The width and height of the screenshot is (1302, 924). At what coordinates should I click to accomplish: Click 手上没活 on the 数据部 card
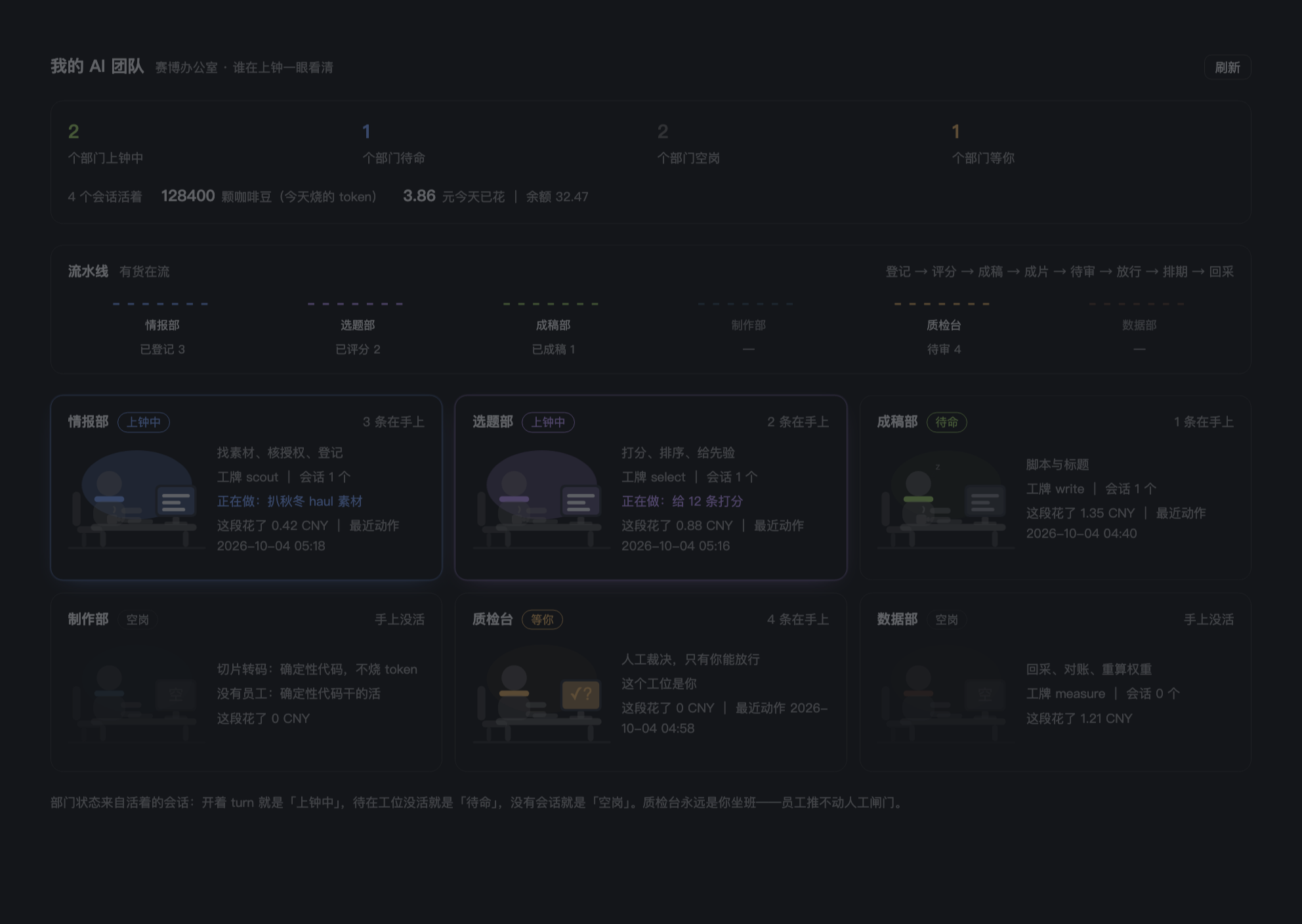(1209, 619)
